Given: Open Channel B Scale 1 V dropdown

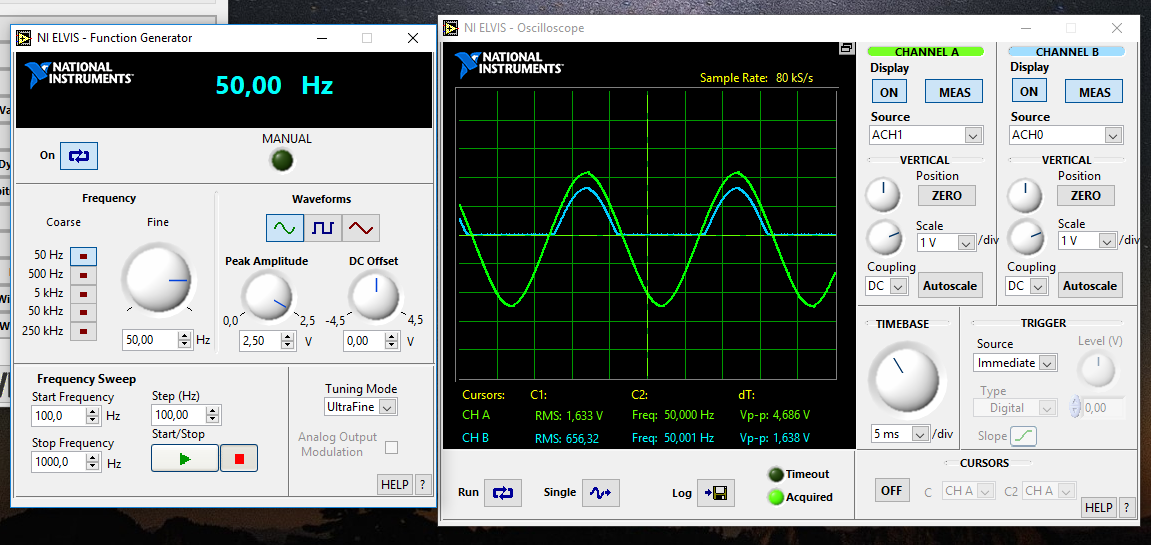Looking at the screenshot, I should coord(1086,240).
